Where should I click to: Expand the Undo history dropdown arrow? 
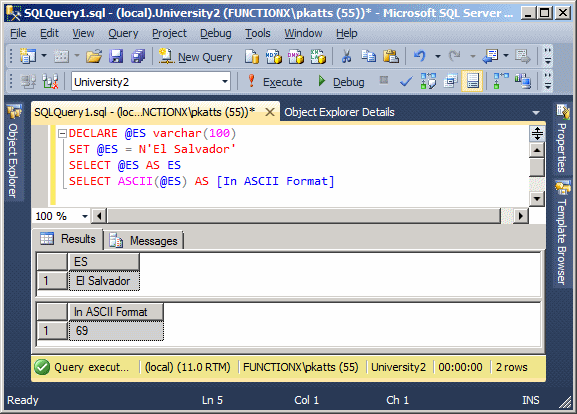click(438, 57)
